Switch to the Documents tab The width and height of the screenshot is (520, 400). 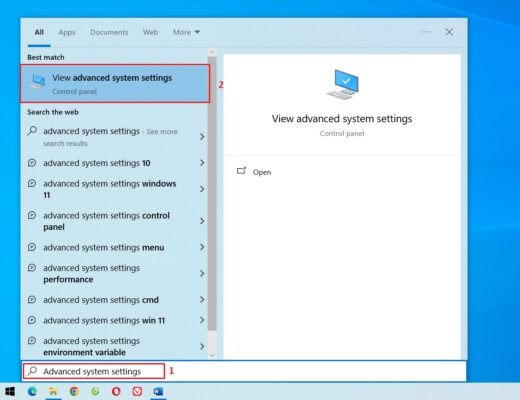pyautogui.click(x=109, y=32)
